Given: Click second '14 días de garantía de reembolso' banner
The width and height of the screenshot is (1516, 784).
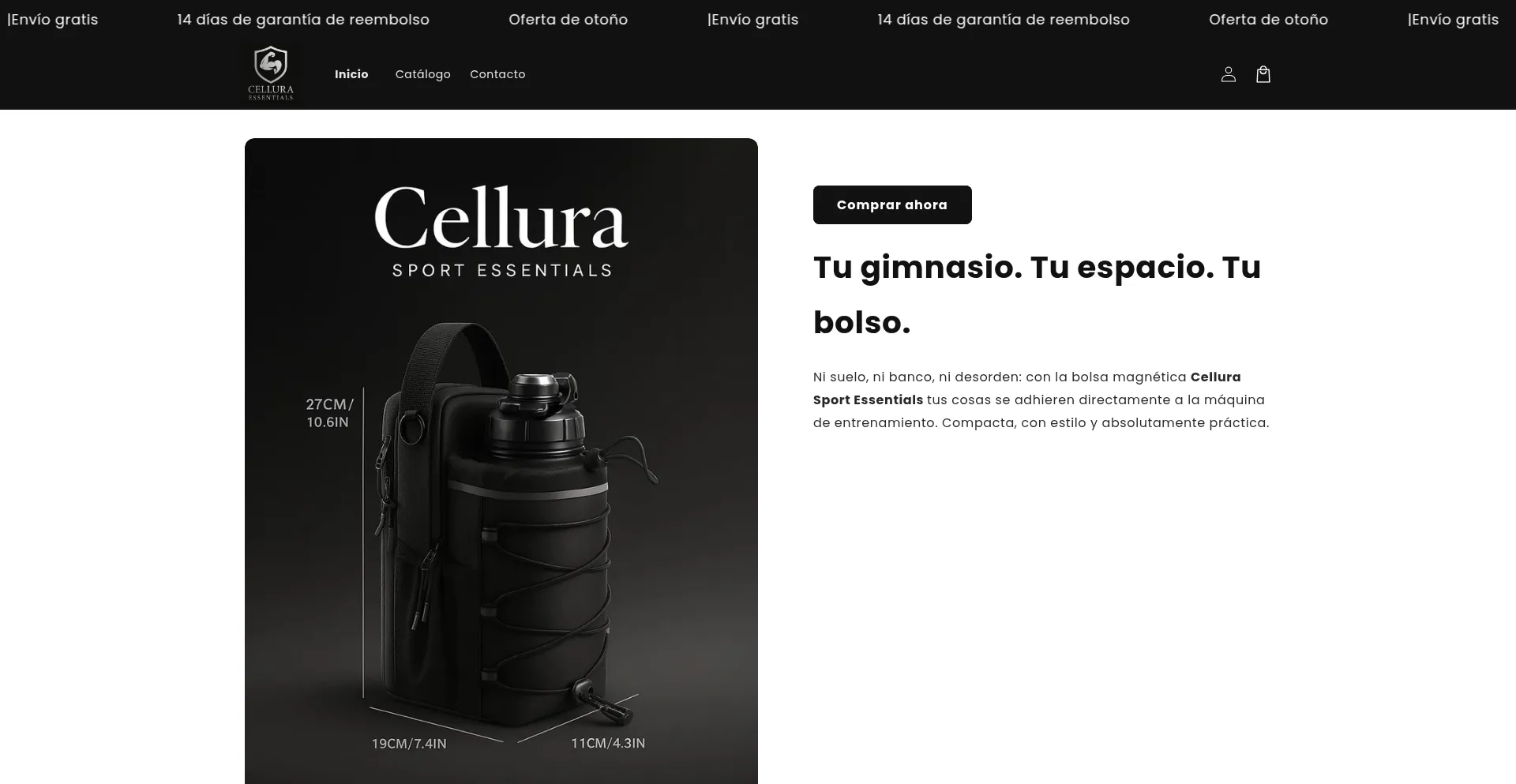Looking at the screenshot, I should coord(1004,20).
